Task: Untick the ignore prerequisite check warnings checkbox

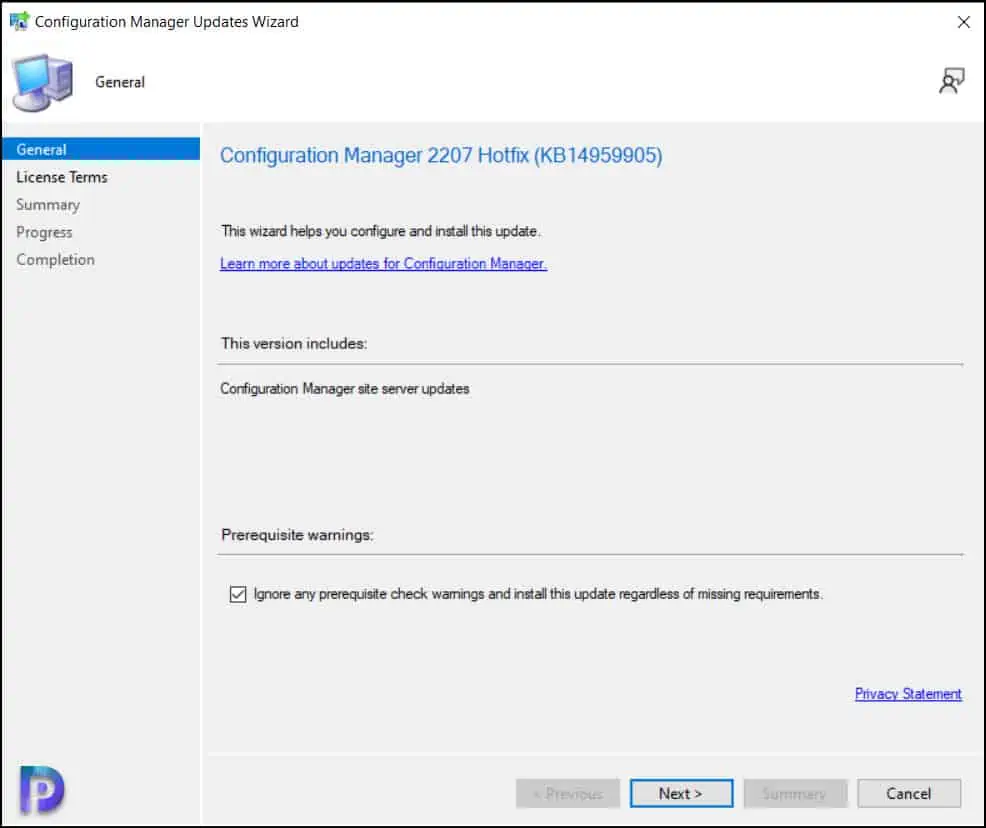Action: tap(238, 594)
